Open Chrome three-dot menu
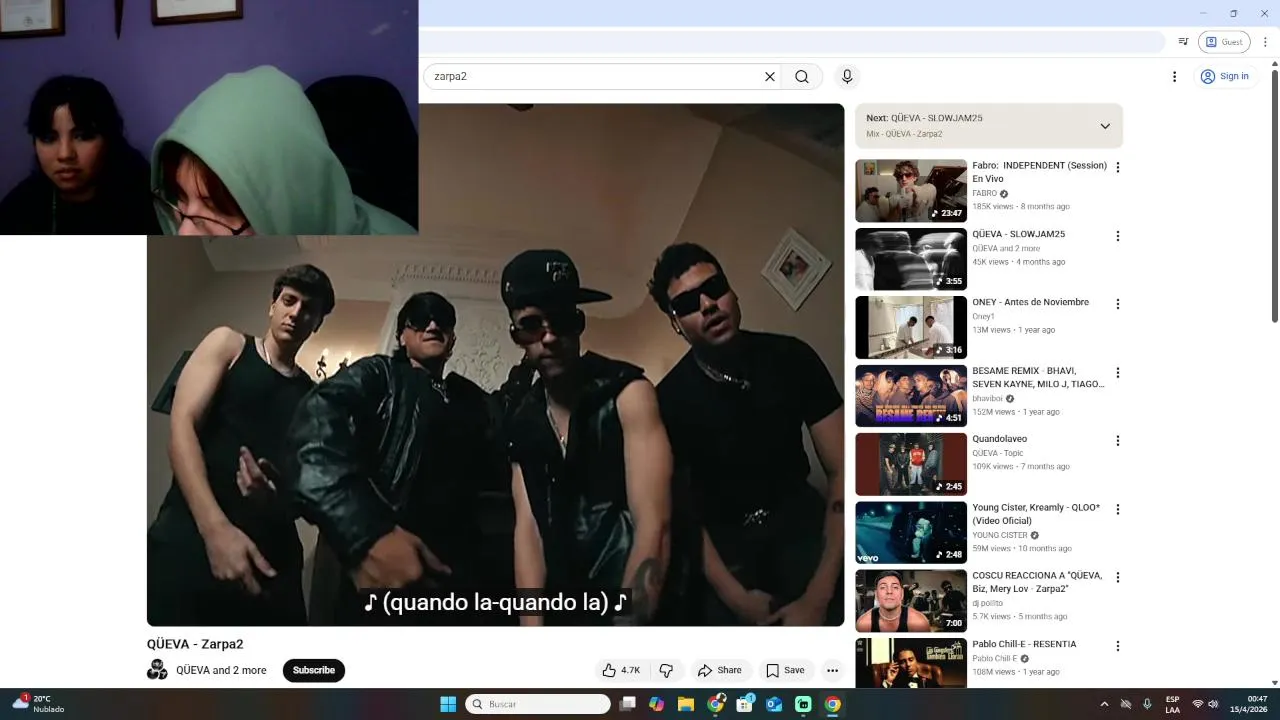 coord(1266,42)
